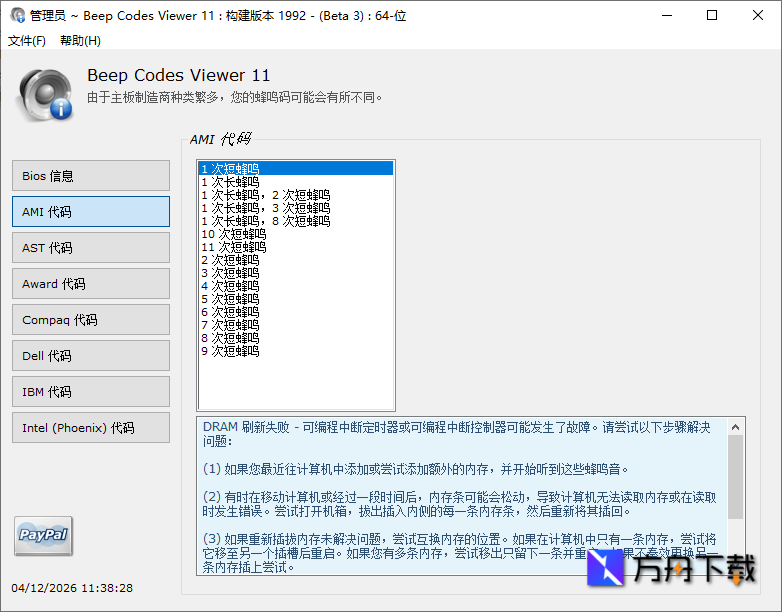Choose 1 次长蜂鸣, 8 次短蜂鸣
Screen dimensions: 782x612
pyautogui.click(x=296, y=220)
